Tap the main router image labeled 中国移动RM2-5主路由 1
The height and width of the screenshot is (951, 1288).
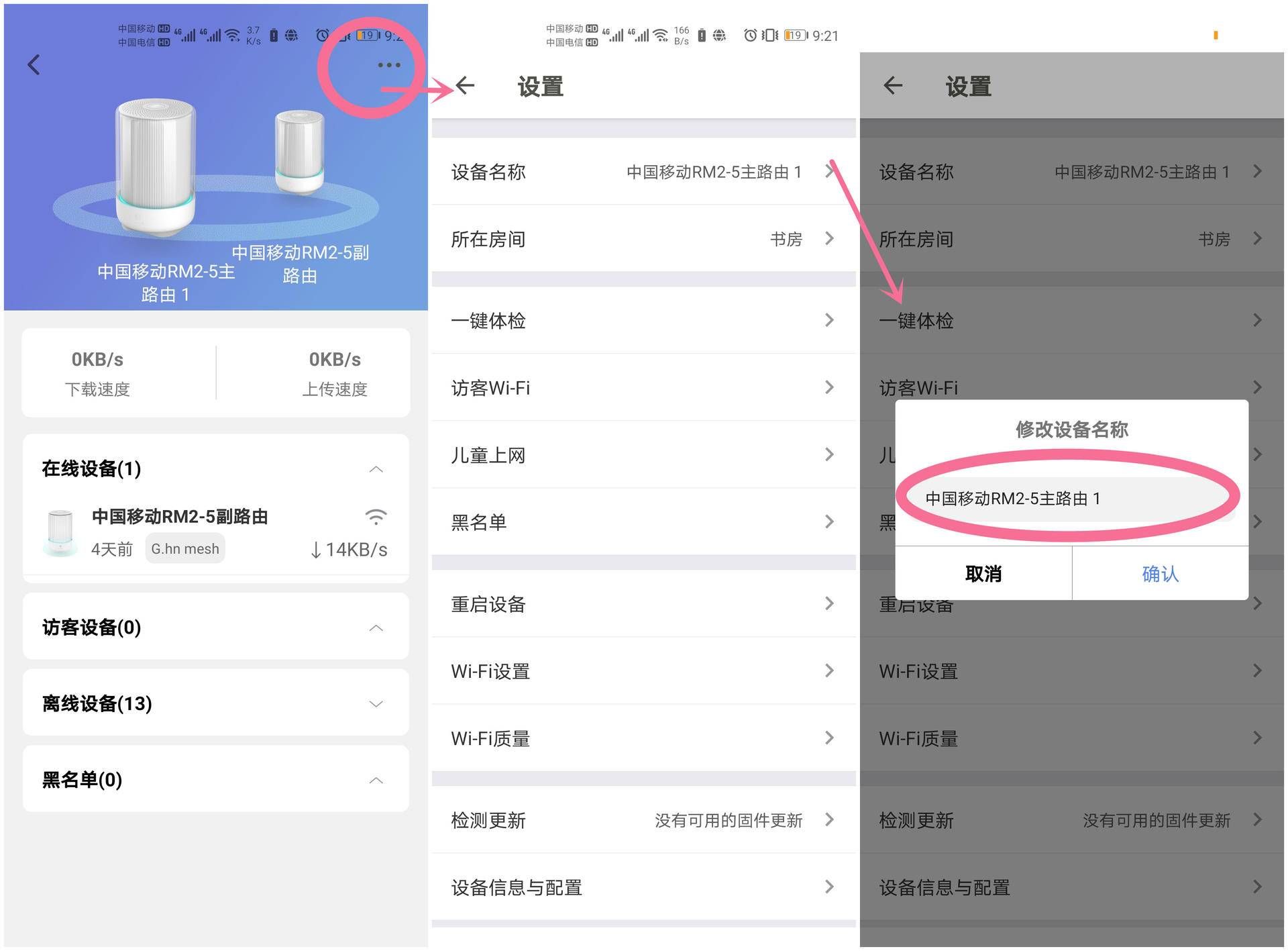coord(156,168)
